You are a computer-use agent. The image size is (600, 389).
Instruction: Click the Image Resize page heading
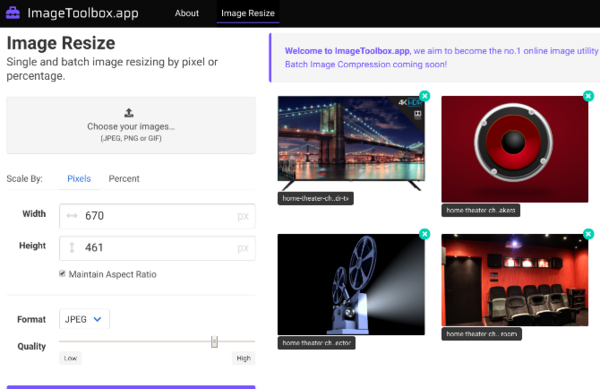61,43
